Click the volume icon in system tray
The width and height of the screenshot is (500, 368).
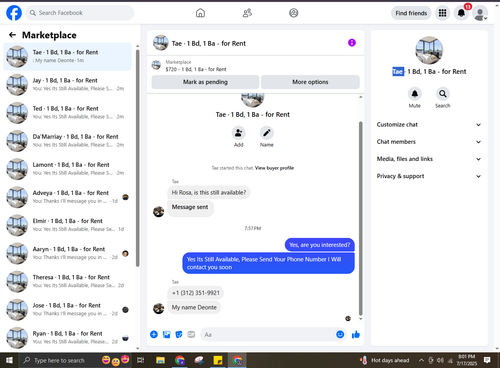point(440,360)
